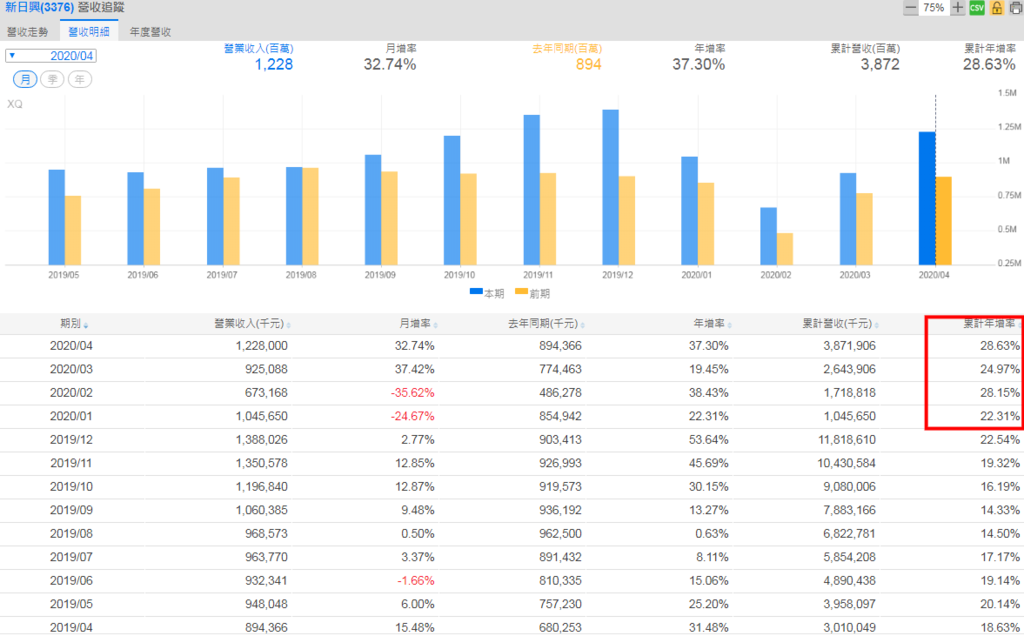Viewport: 1024px width, 636px height.
Task: Select the 2019/12 table row period
Action: coord(71,440)
